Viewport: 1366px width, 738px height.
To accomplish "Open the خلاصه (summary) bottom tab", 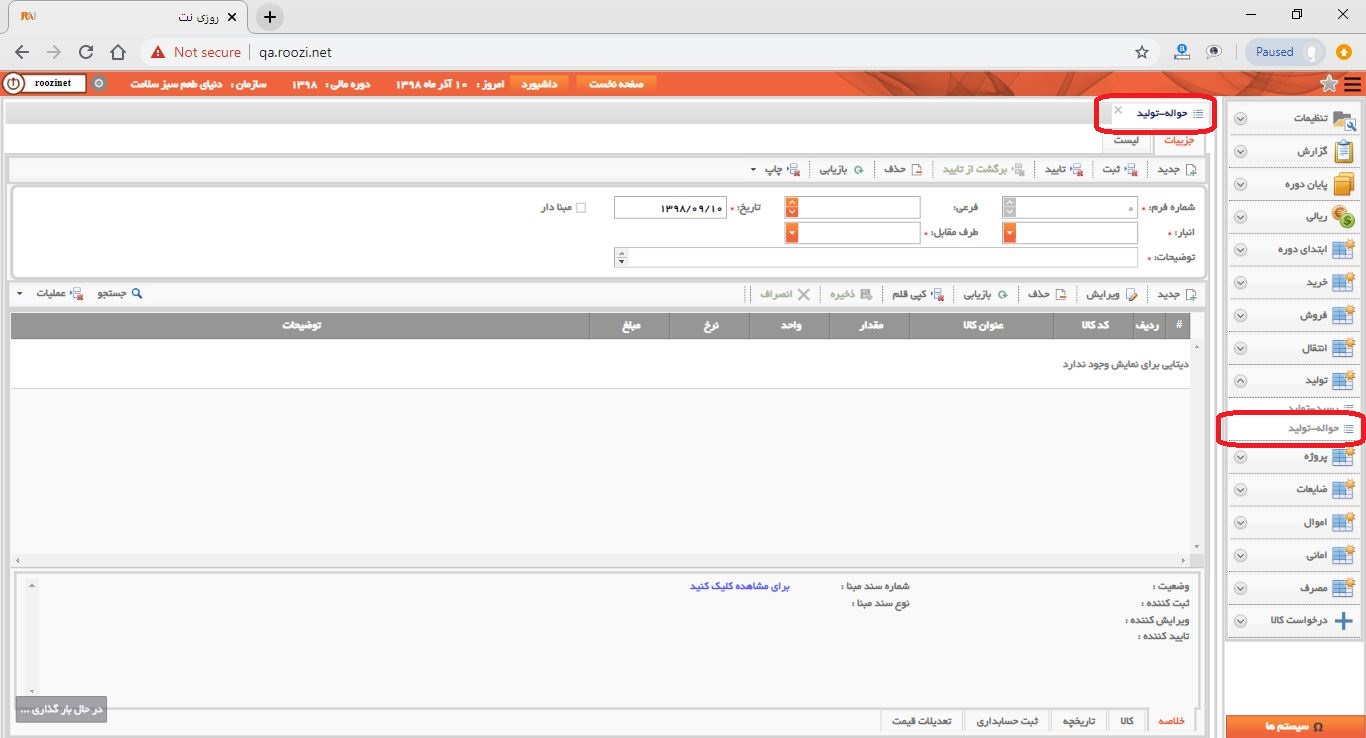I will (x=1171, y=721).
